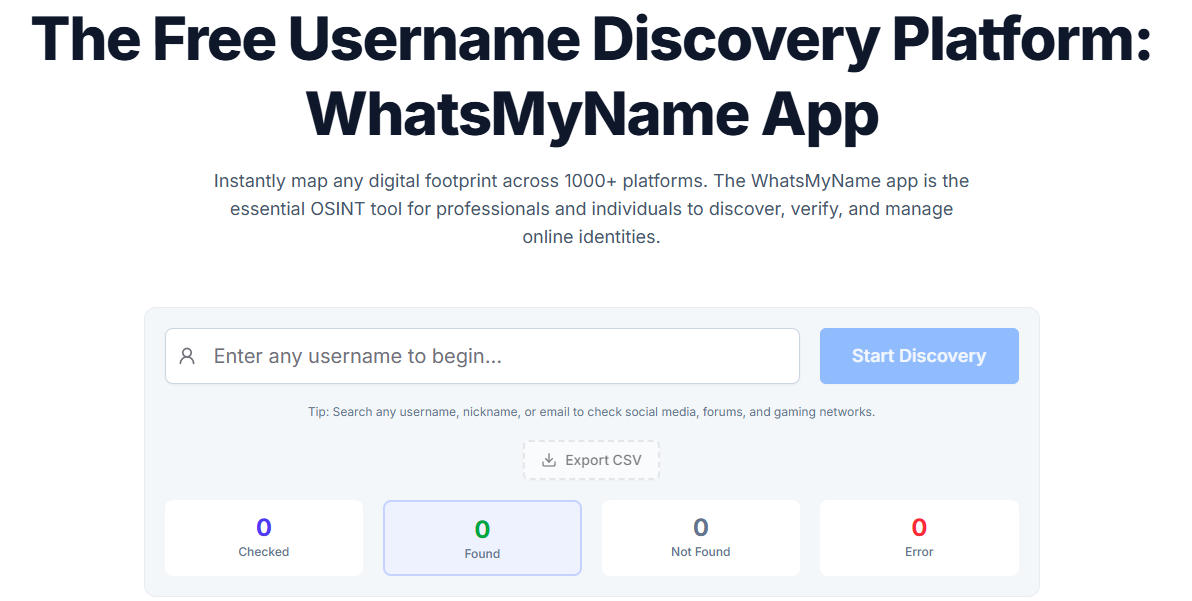Screen dimensions: 1192x601
Task: Click the username search input field
Action: [482, 356]
